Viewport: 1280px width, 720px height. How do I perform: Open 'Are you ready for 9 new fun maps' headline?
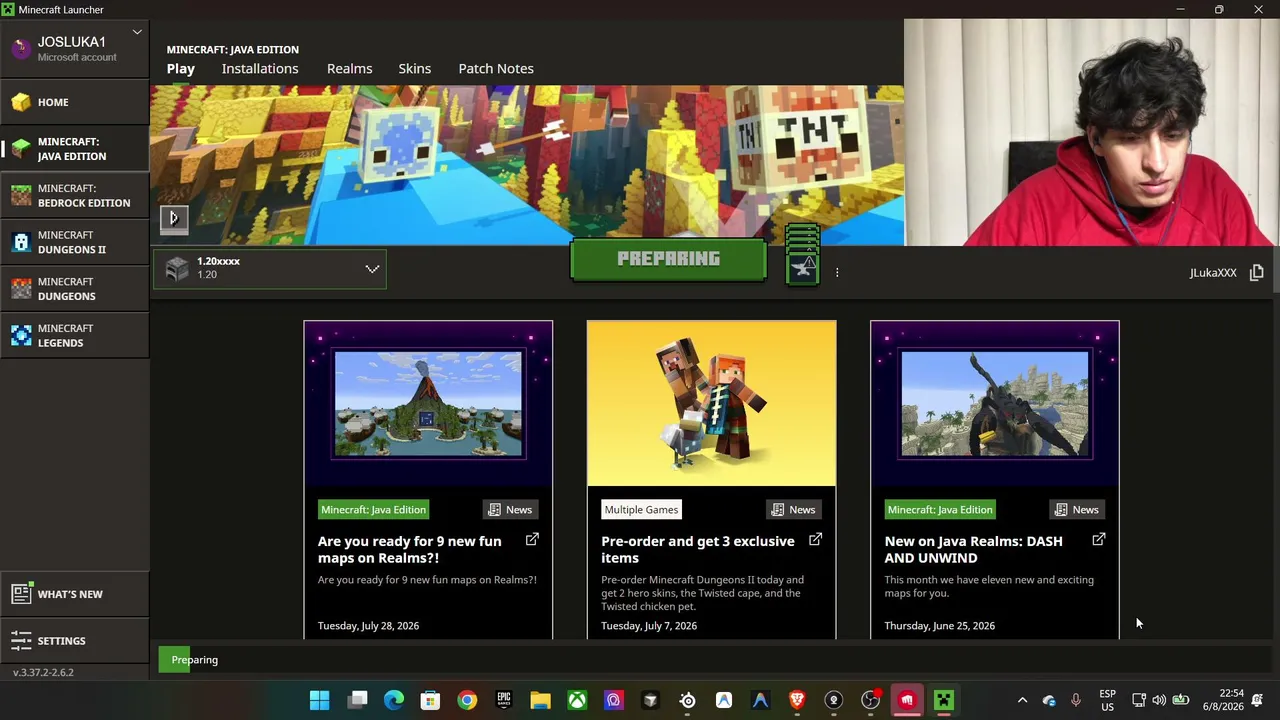410,549
